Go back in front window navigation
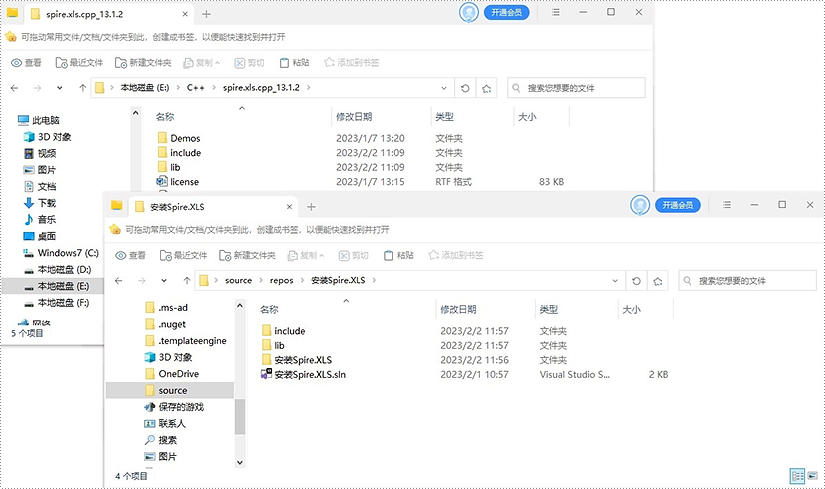Viewport: 825px width, 489px height. [118, 281]
